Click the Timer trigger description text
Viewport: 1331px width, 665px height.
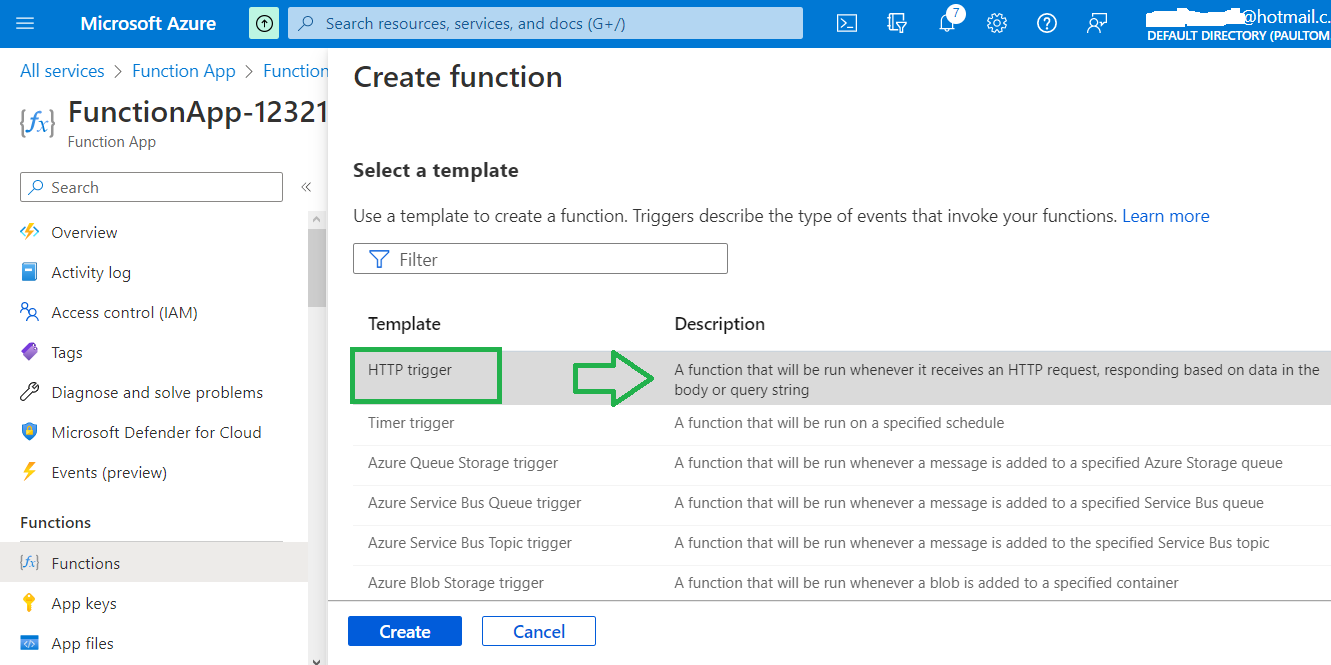pyautogui.click(x=839, y=423)
